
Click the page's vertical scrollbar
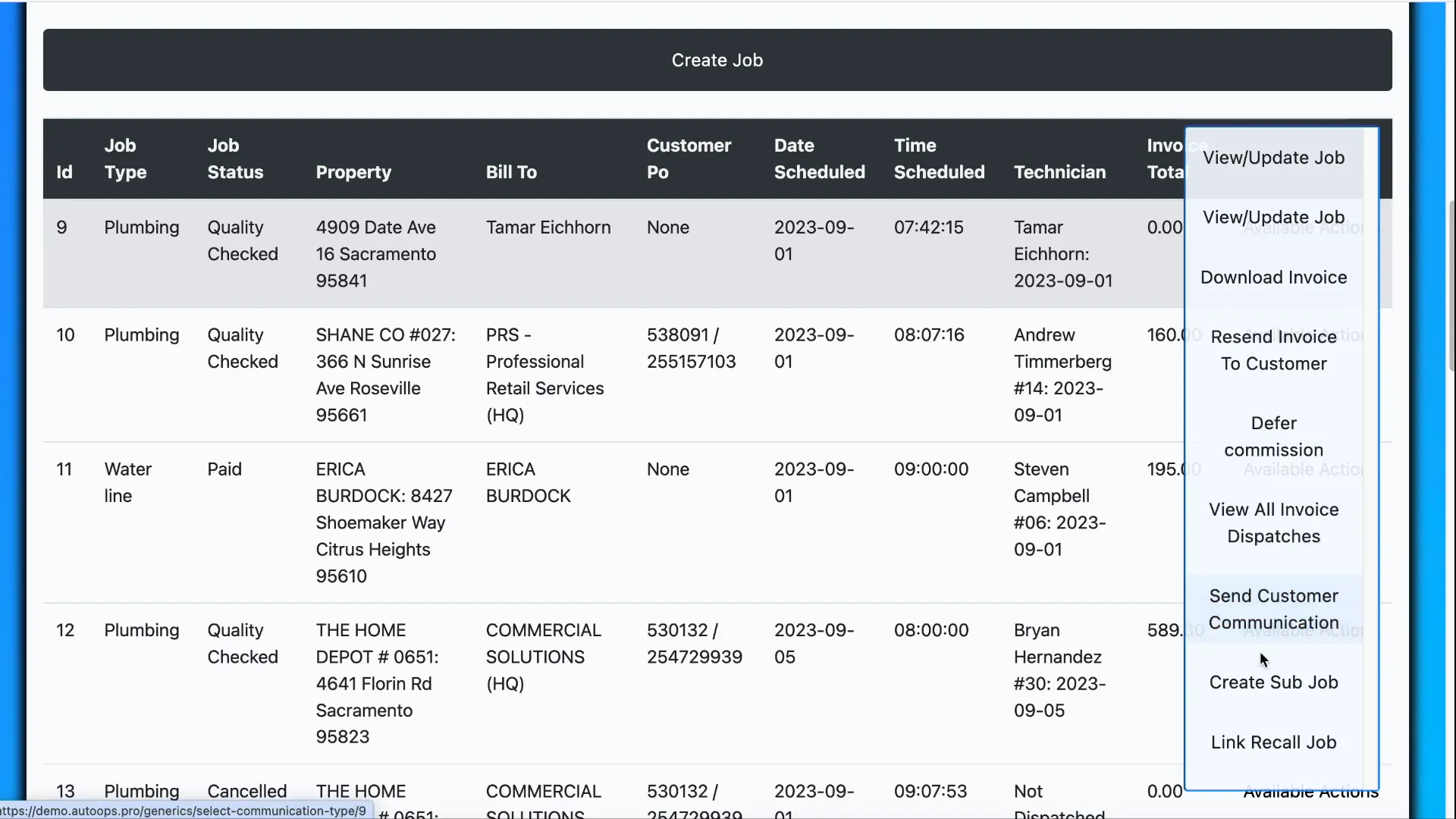click(x=1451, y=284)
